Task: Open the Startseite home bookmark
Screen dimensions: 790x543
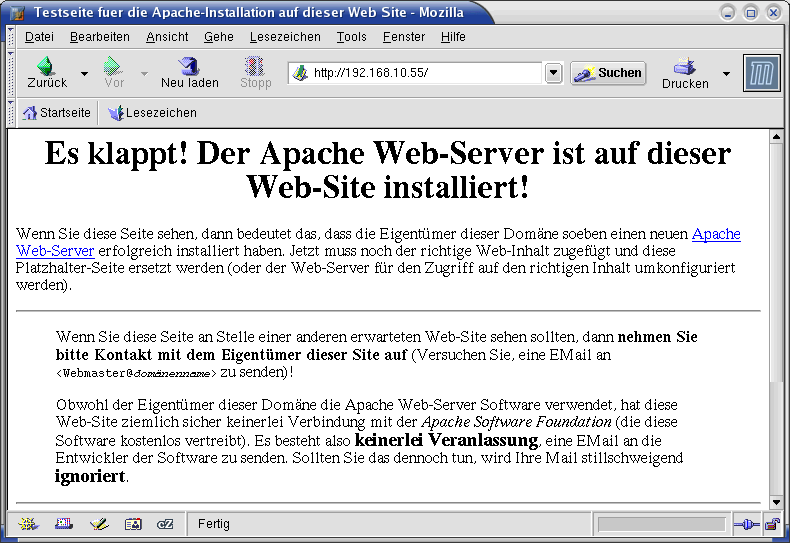Action: point(57,113)
